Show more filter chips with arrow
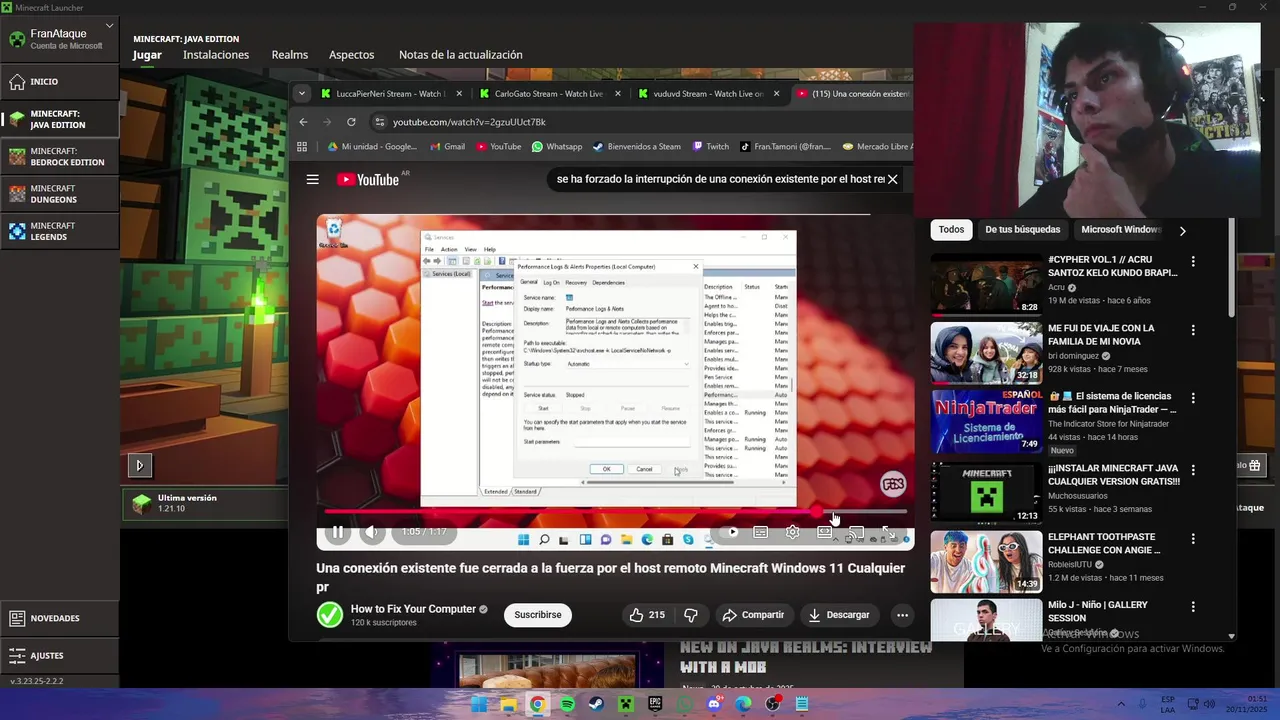 [x=1182, y=231]
